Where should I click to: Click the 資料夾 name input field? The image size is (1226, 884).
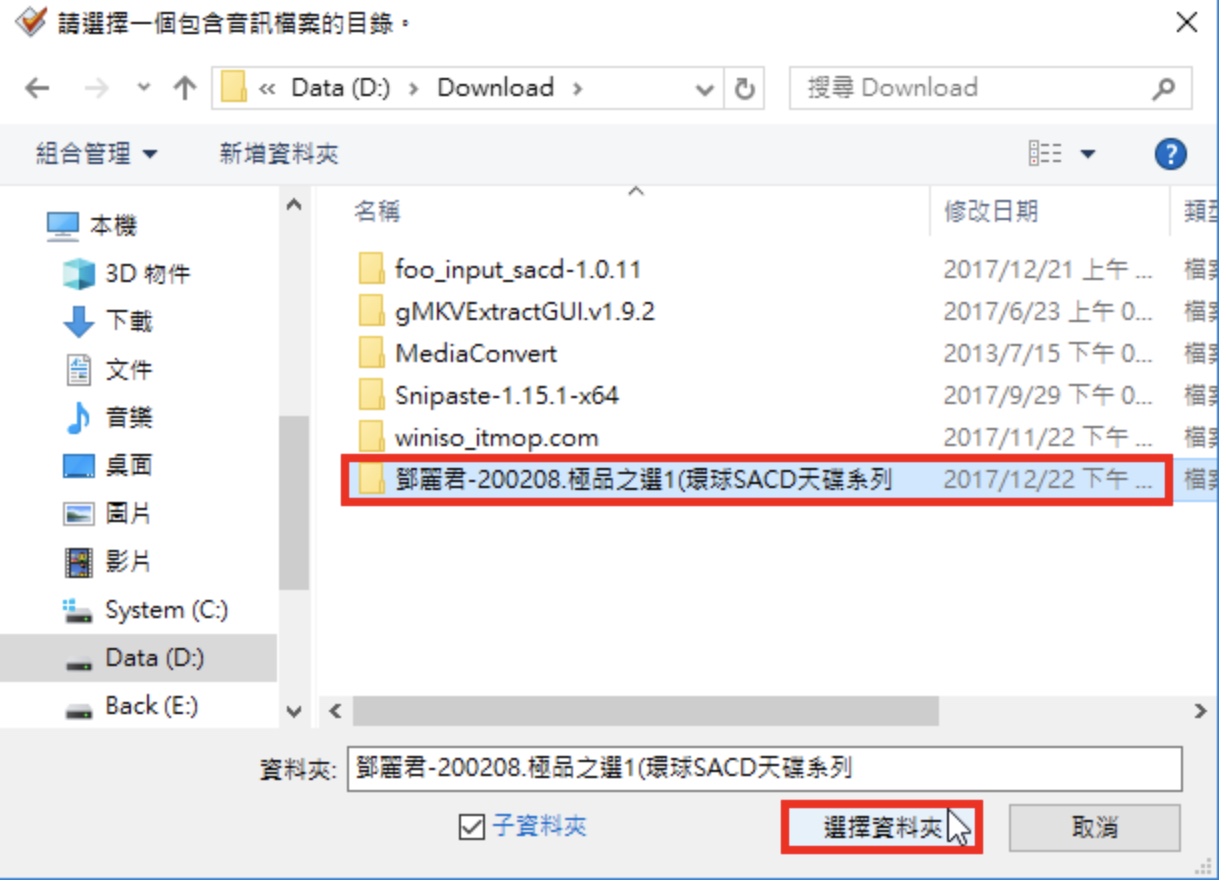click(765, 768)
